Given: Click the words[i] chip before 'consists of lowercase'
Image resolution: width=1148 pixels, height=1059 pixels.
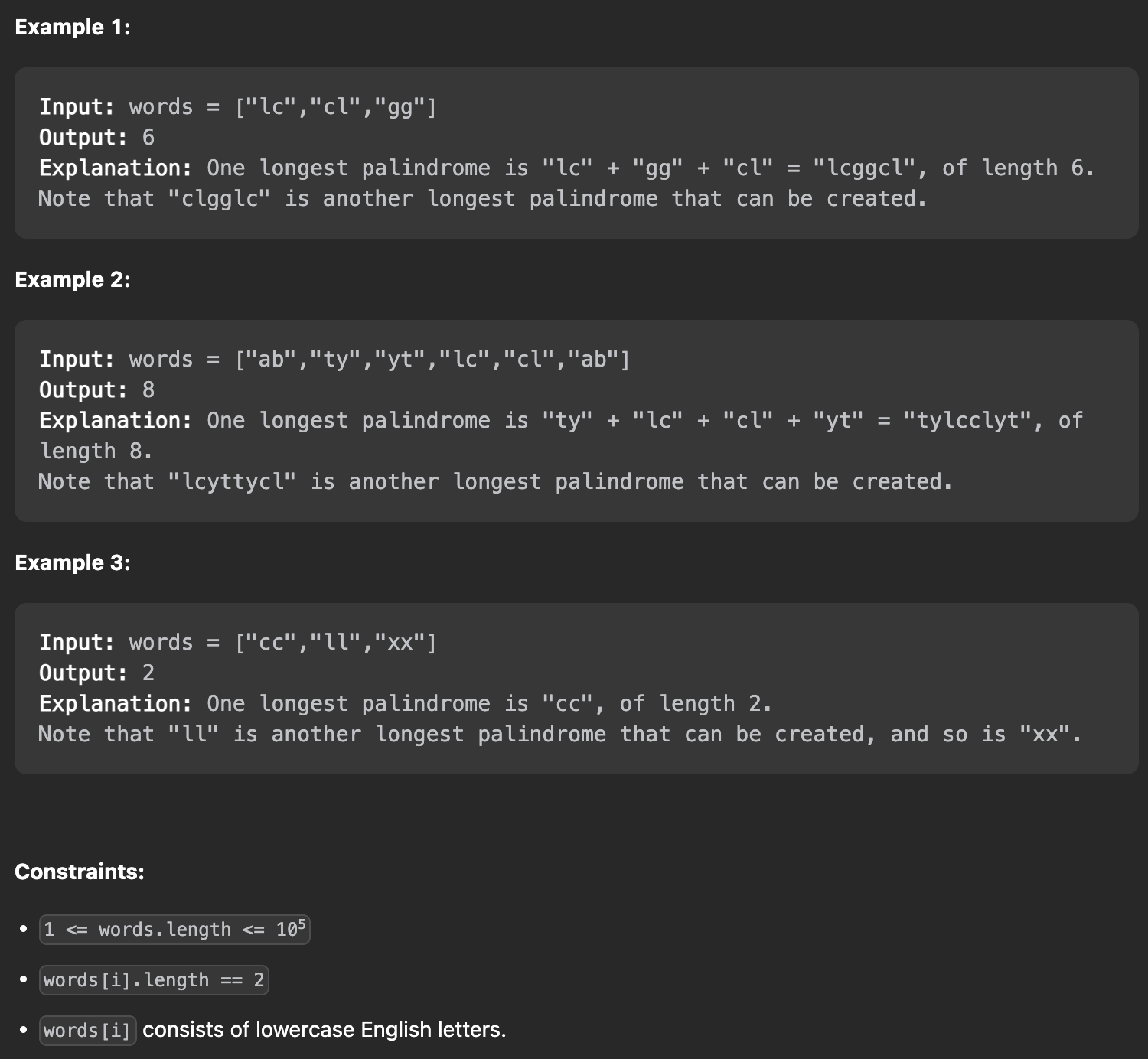Looking at the screenshot, I should [88, 1031].
